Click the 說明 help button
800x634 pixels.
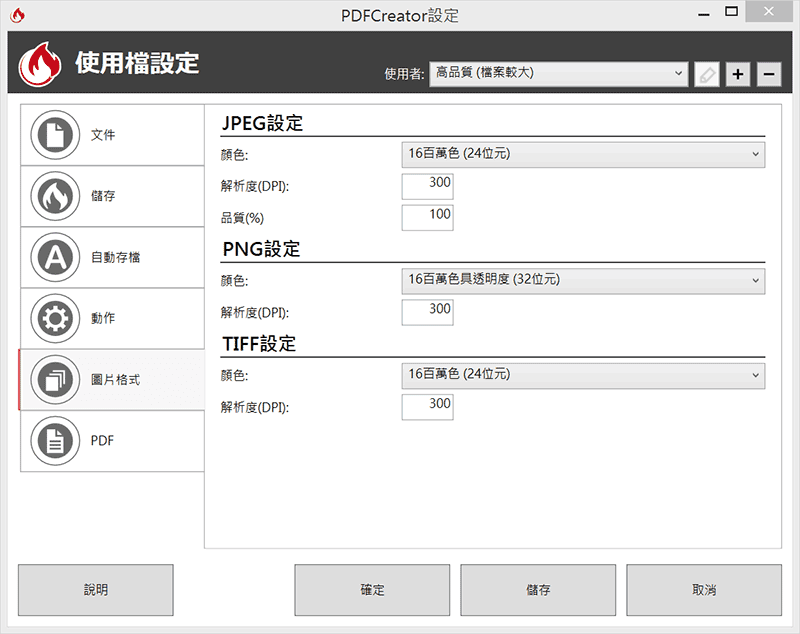click(x=96, y=590)
